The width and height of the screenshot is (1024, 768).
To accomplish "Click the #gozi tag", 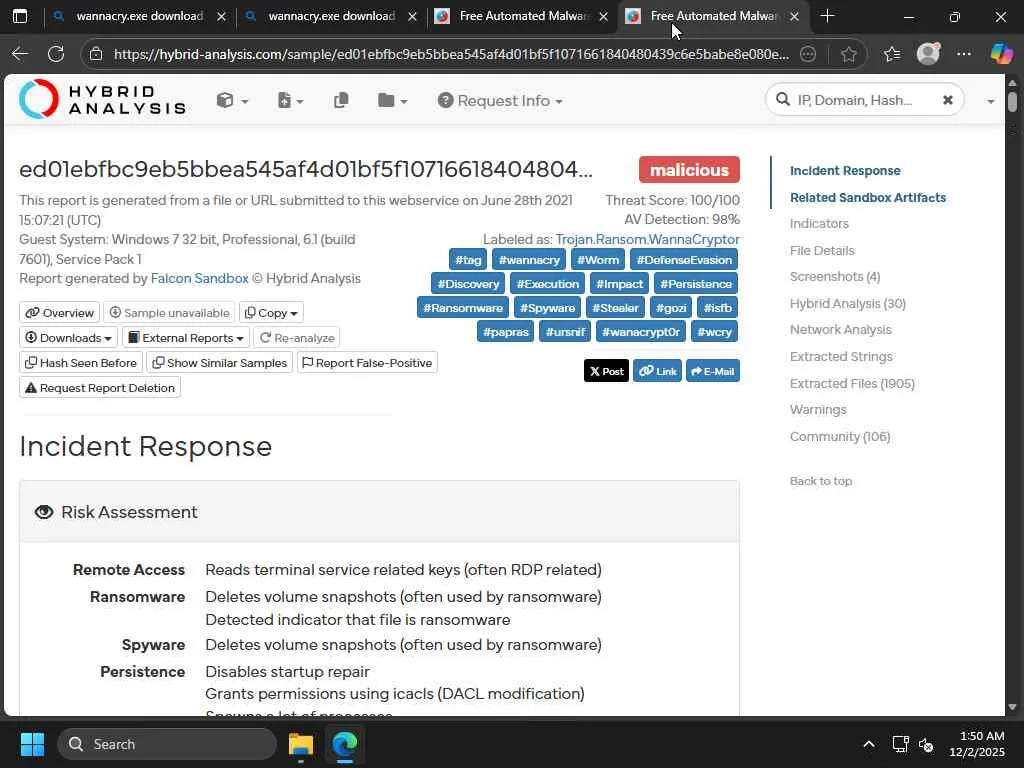I will (x=671, y=308).
